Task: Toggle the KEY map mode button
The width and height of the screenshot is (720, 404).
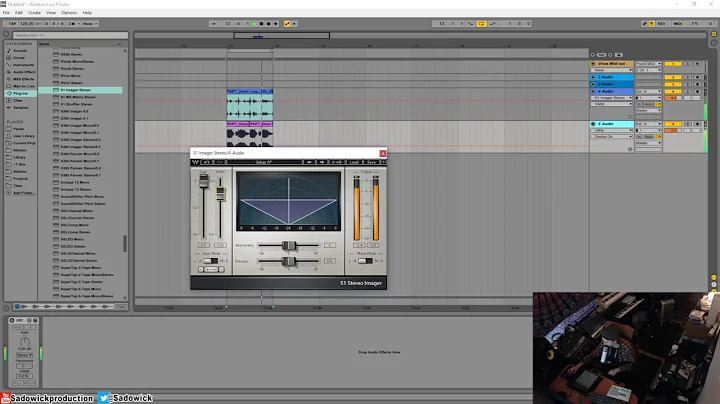Action: tap(662, 23)
